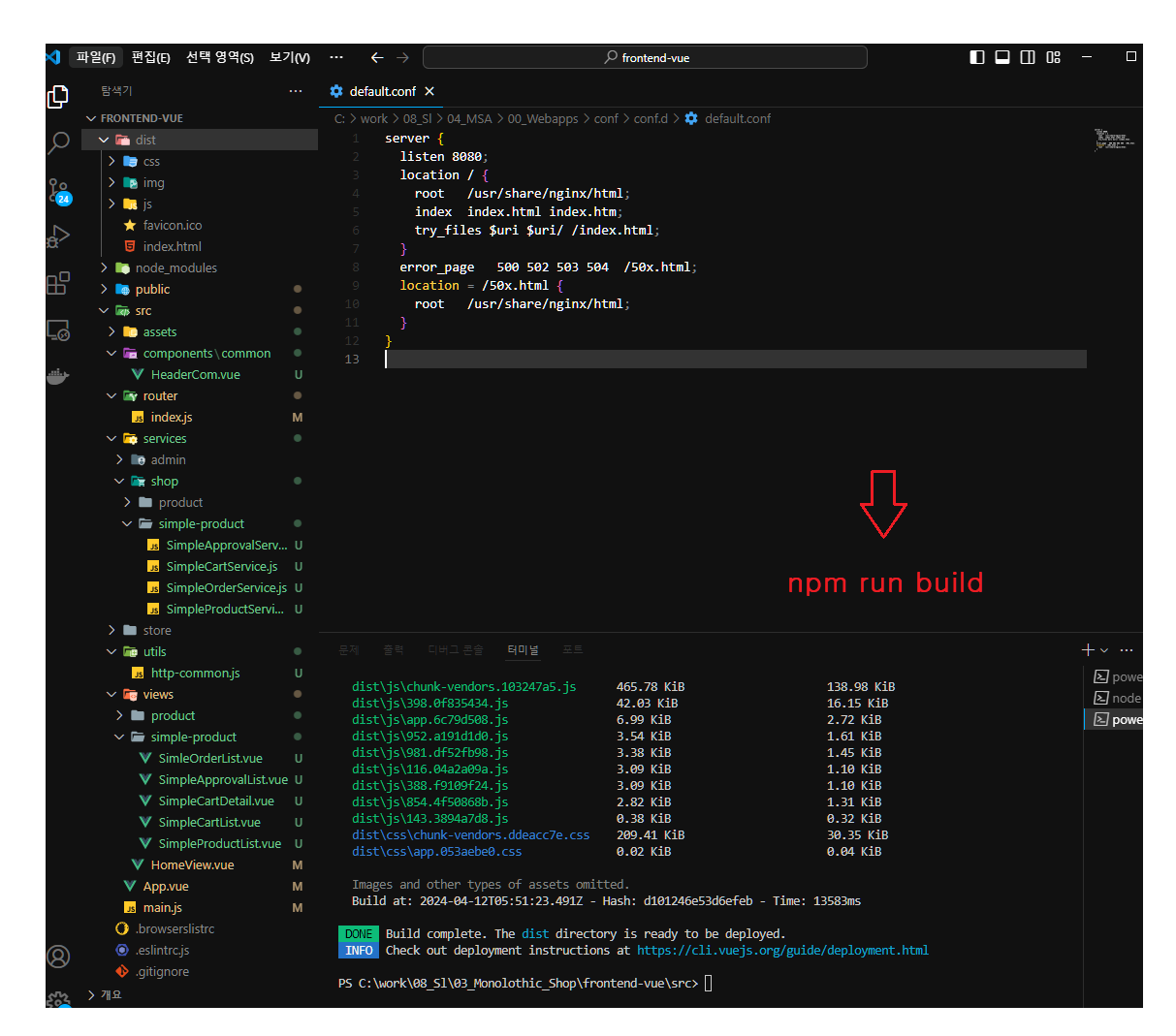Toggle the secondary side bar layout button

(x=1028, y=57)
